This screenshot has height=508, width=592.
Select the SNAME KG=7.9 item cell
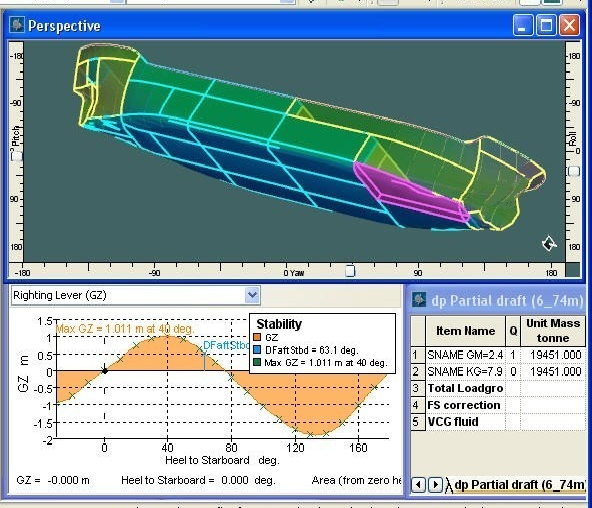pos(465,371)
